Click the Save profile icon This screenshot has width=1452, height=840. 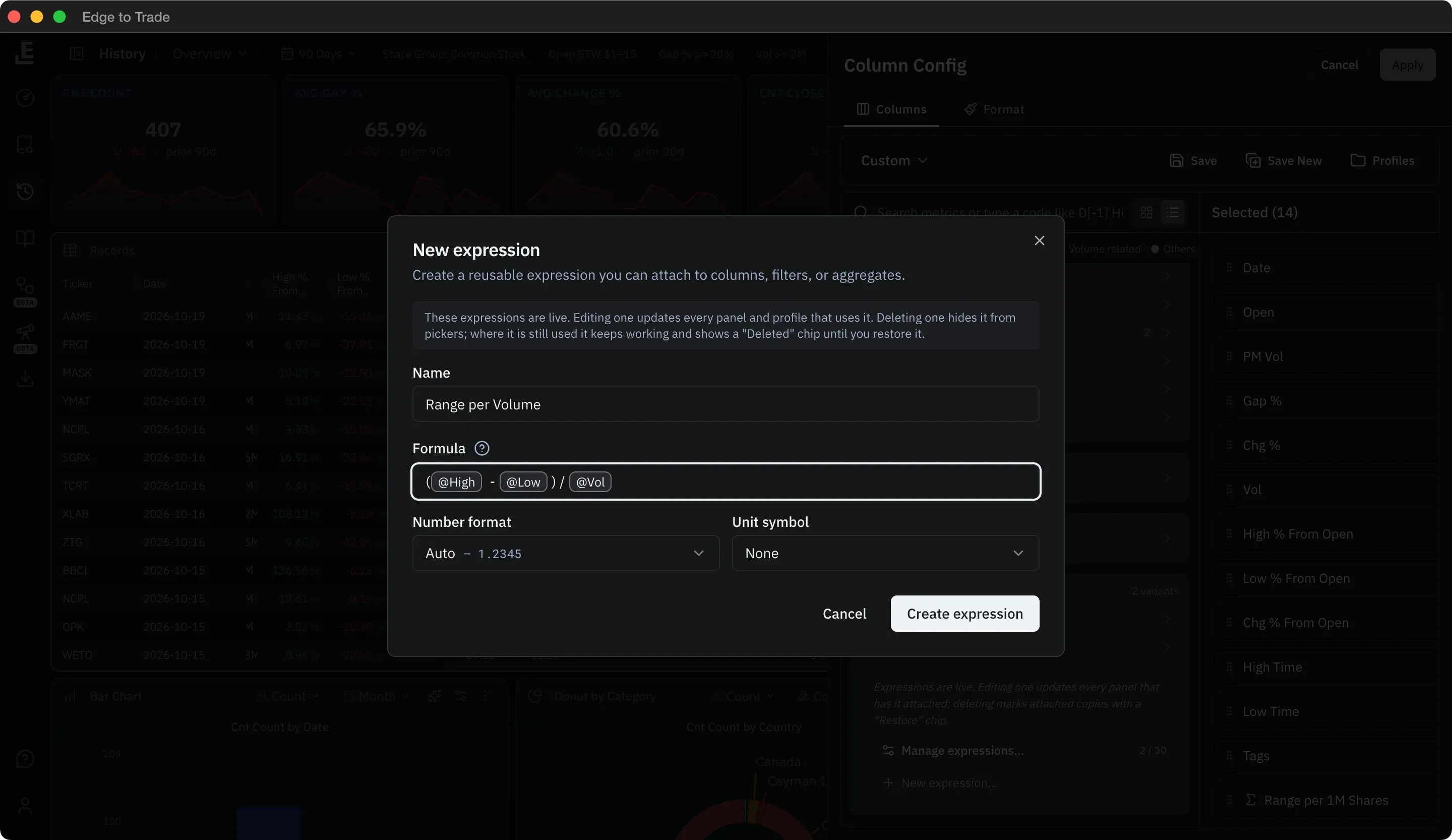[x=1176, y=160]
